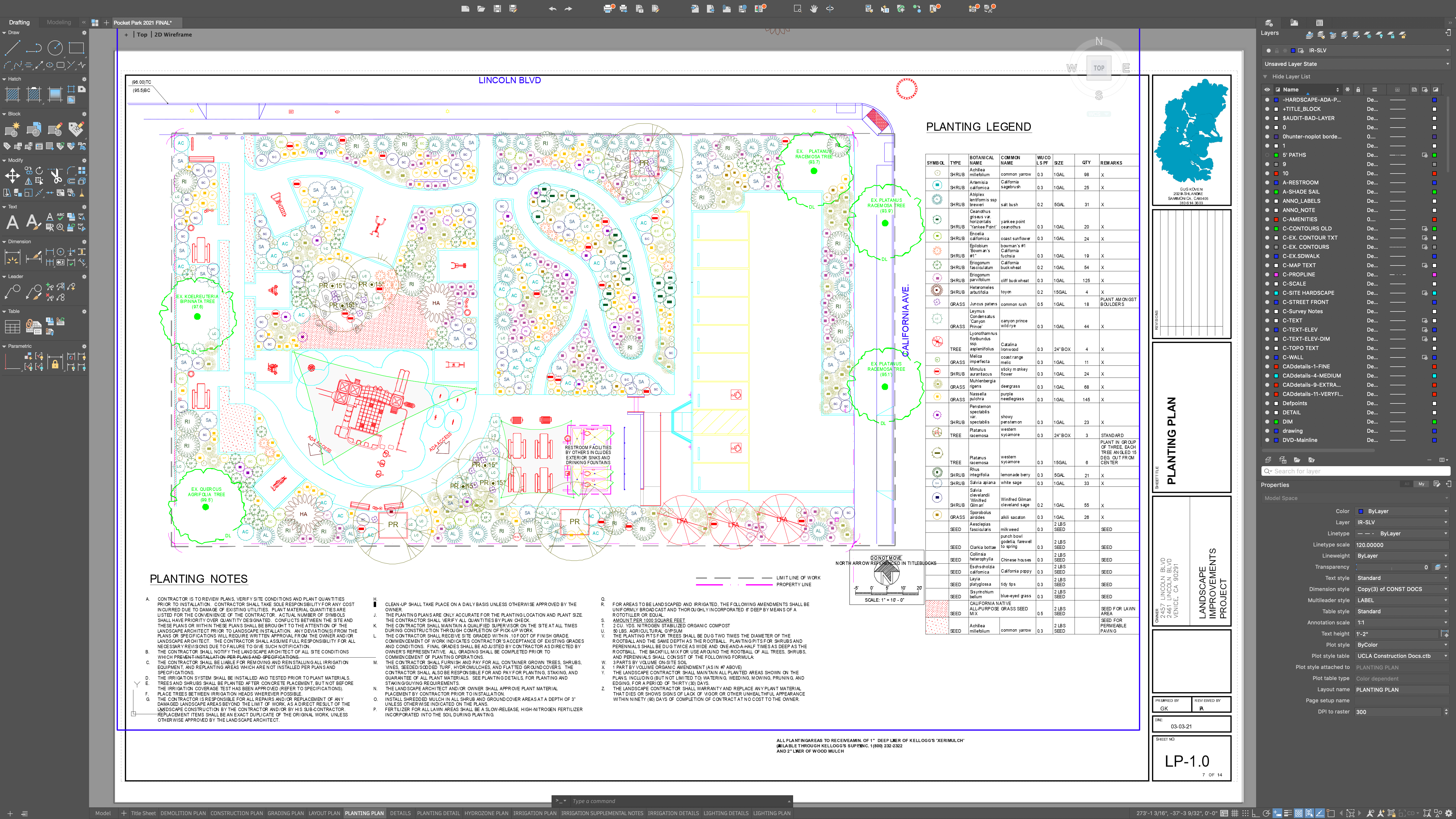The image size is (1456, 819).
Task: Toggle visibility of A-RESTROOM layer
Action: click(1267, 182)
